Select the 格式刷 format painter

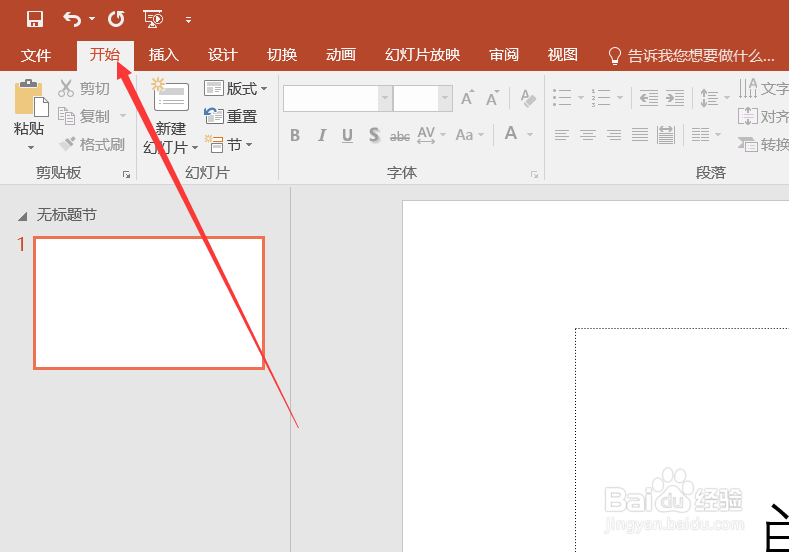click(x=92, y=144)
